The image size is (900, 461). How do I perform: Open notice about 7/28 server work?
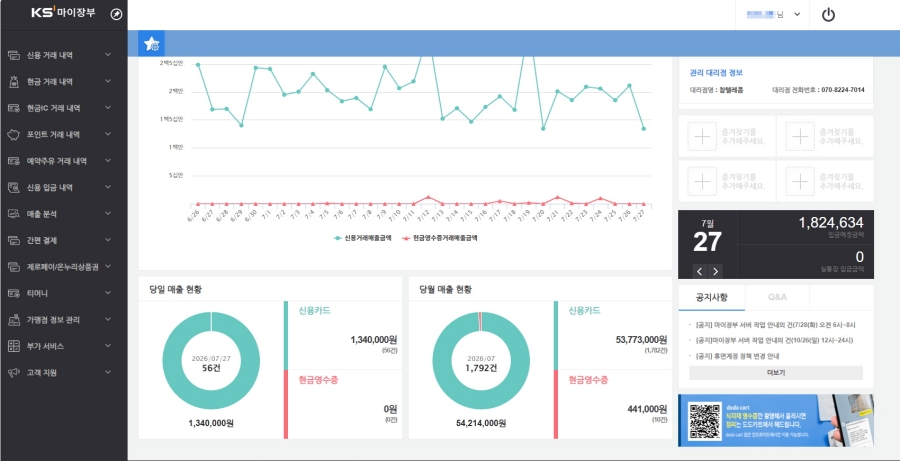point(775,325)
